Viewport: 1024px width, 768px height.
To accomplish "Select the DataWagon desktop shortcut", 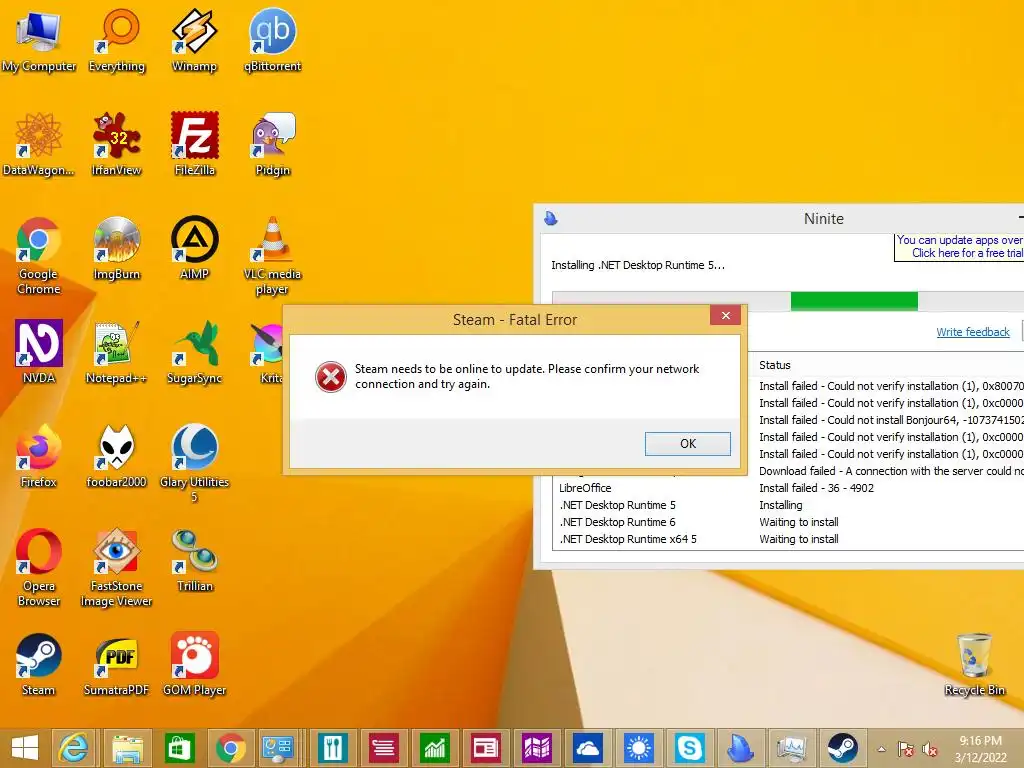I will point(39,144).
